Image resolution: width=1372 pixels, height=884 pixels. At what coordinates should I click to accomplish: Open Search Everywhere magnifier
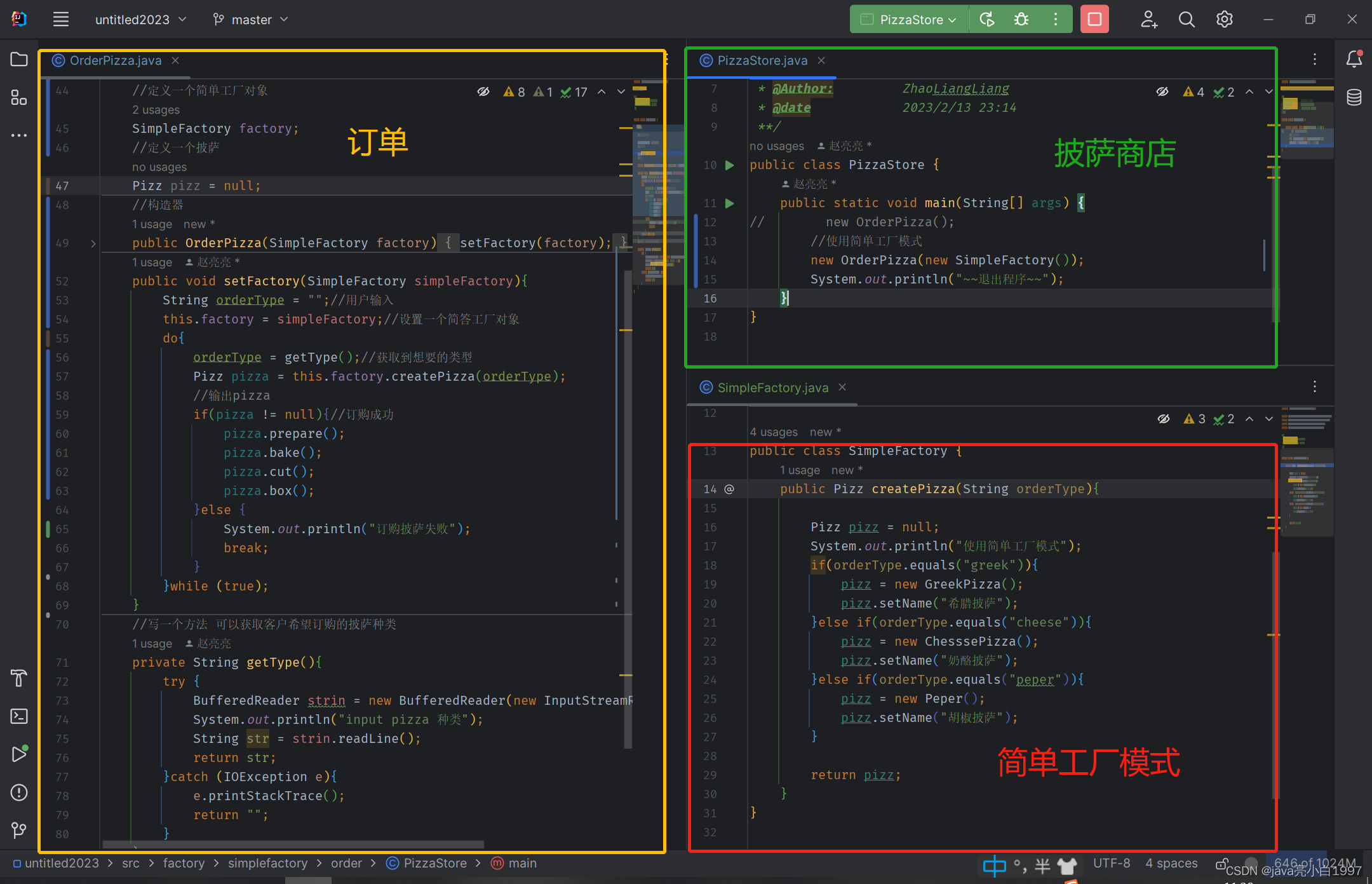pyautogui.click(x=1187, y=20)
